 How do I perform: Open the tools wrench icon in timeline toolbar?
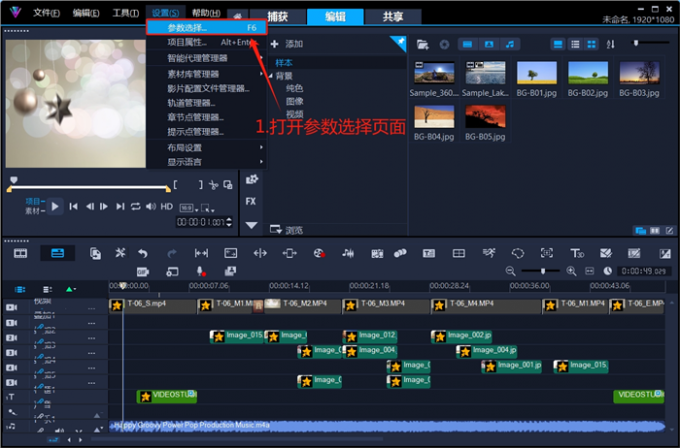[x=120, y=253]
